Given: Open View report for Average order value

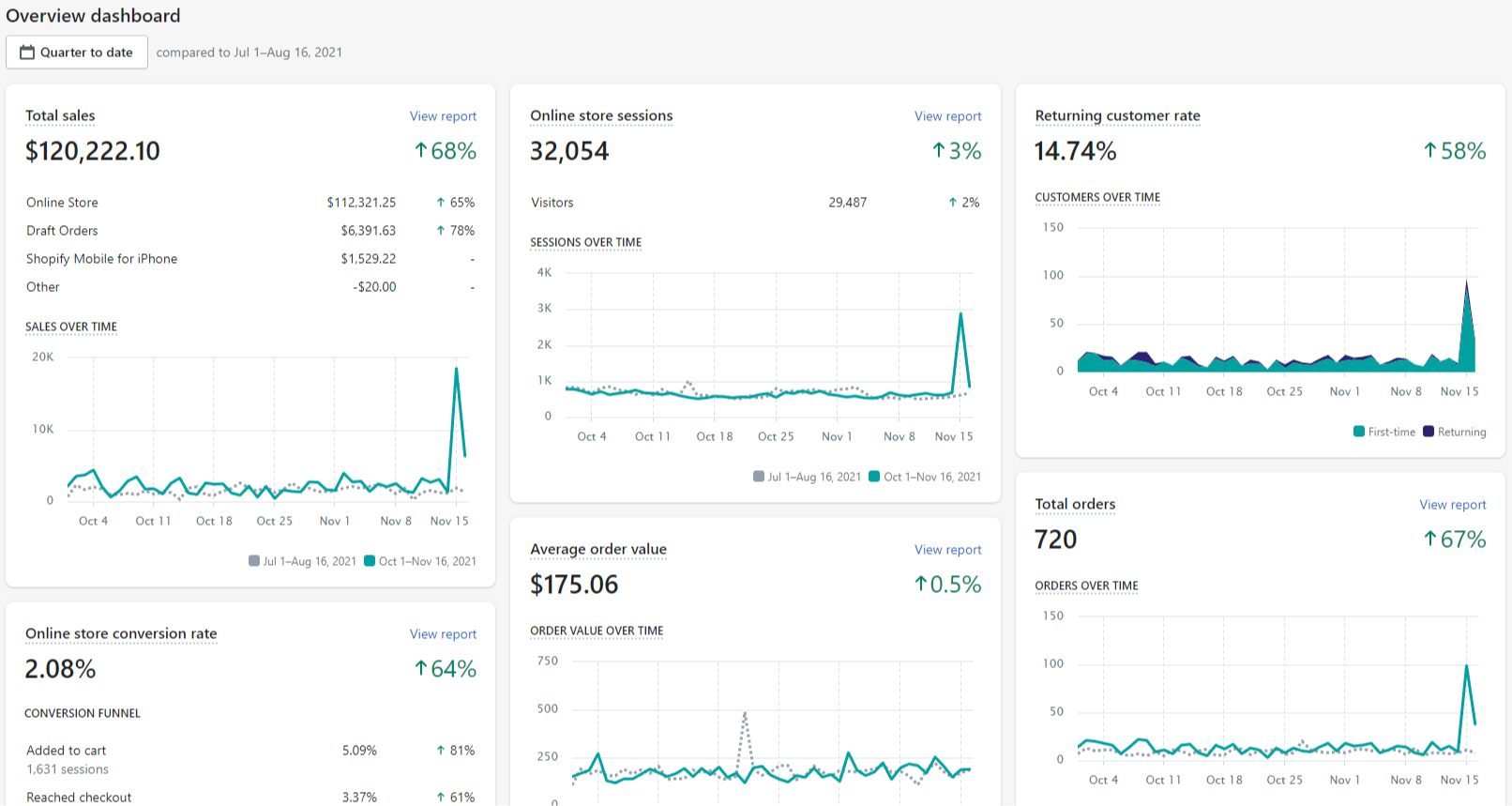Looking at the screenshot, I should pos(947,550).
